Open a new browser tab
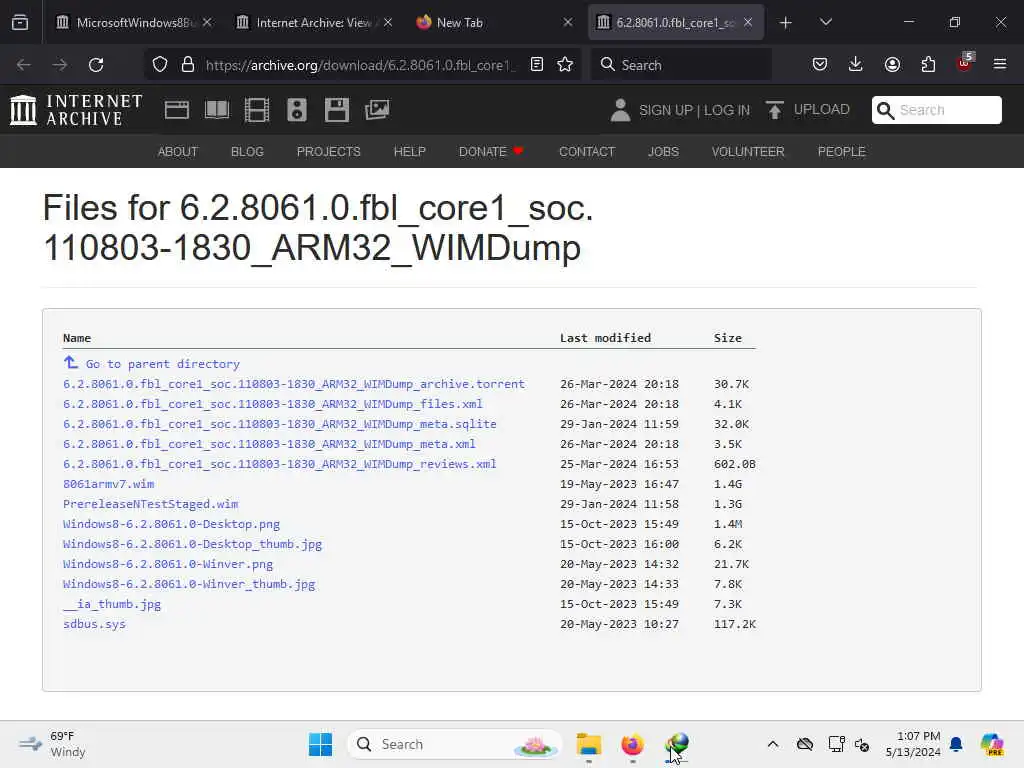 [786, 23]
